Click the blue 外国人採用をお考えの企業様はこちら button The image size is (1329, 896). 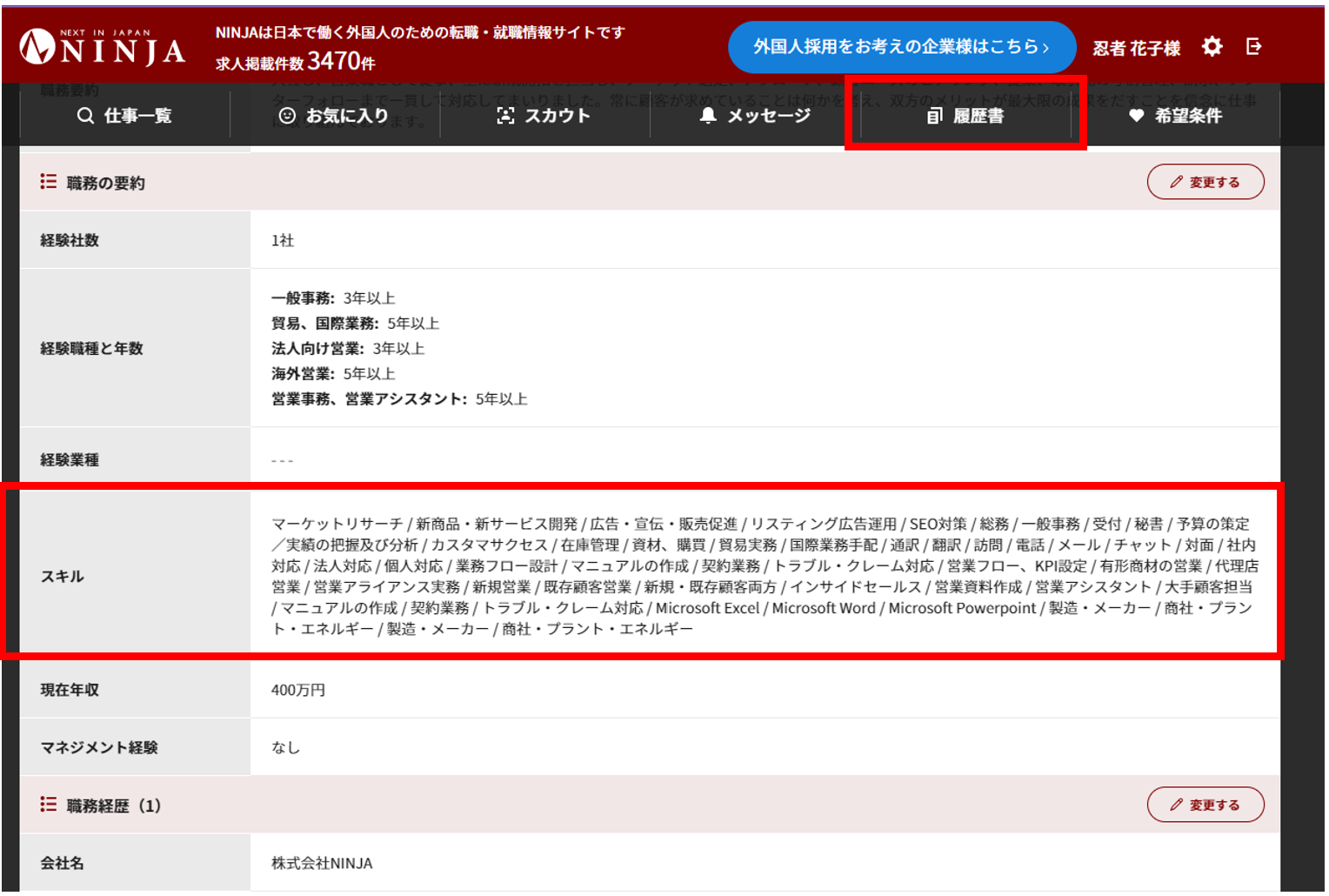click(901, 47)
